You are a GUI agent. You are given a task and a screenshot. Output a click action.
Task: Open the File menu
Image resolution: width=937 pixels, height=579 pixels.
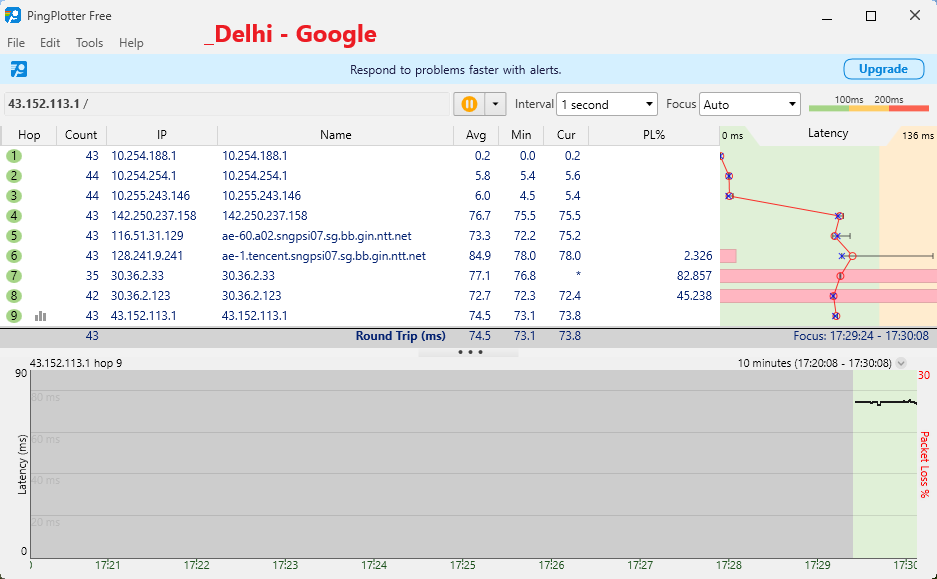click(x=16, y=42)
